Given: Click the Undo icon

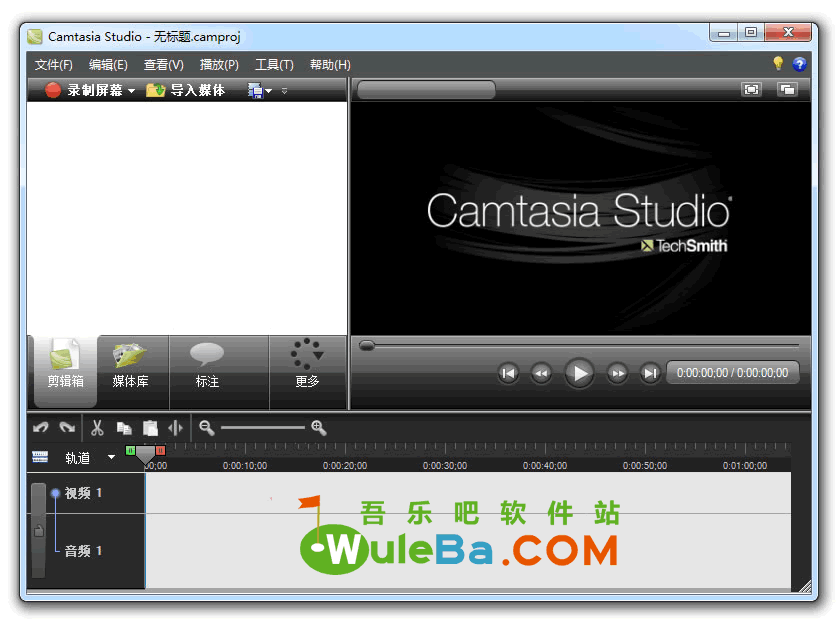Looking at the screenshot, I should [41, 428].
